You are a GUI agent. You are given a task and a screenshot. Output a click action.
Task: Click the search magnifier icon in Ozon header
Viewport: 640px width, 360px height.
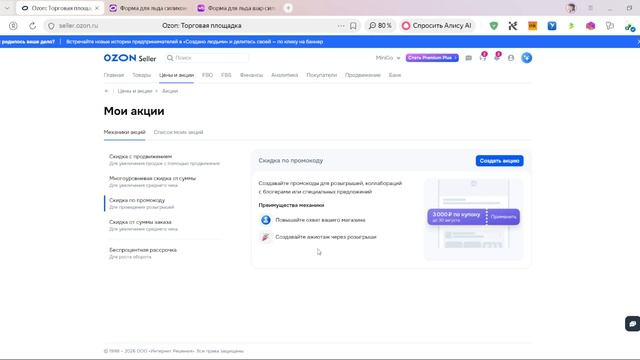click(170, 58)
